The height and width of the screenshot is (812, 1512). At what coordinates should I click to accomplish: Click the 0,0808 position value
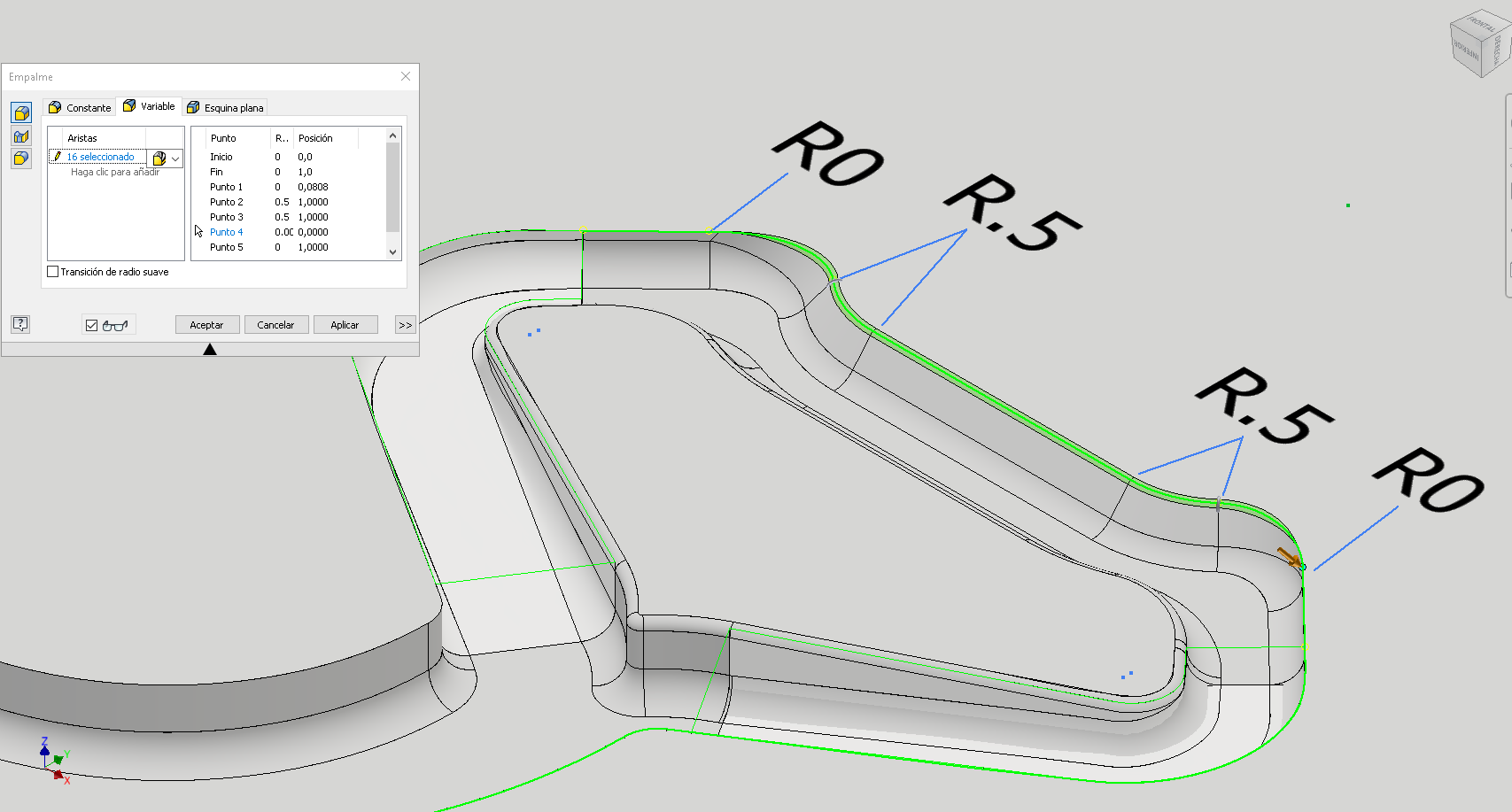click(313, 187)
